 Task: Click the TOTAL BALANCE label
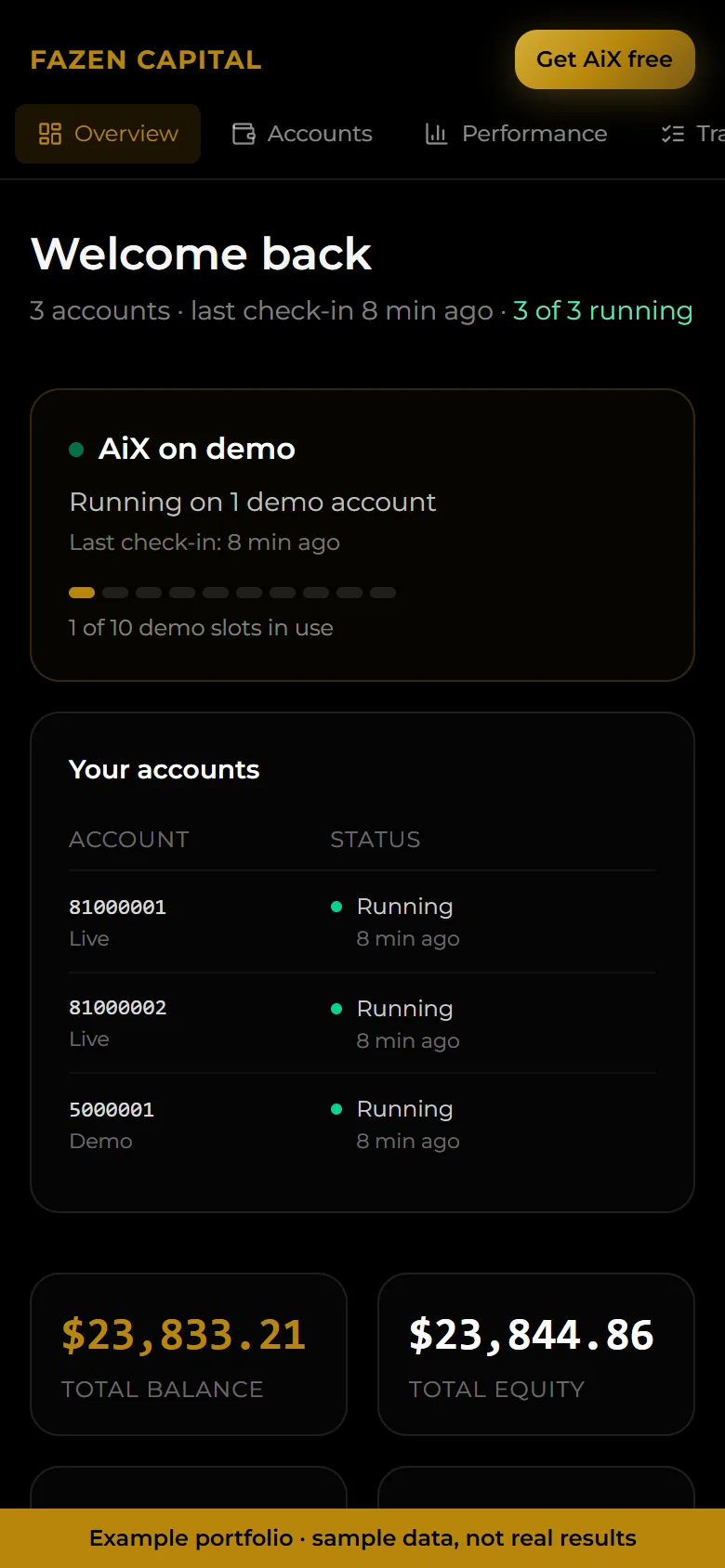[163, 1390]
